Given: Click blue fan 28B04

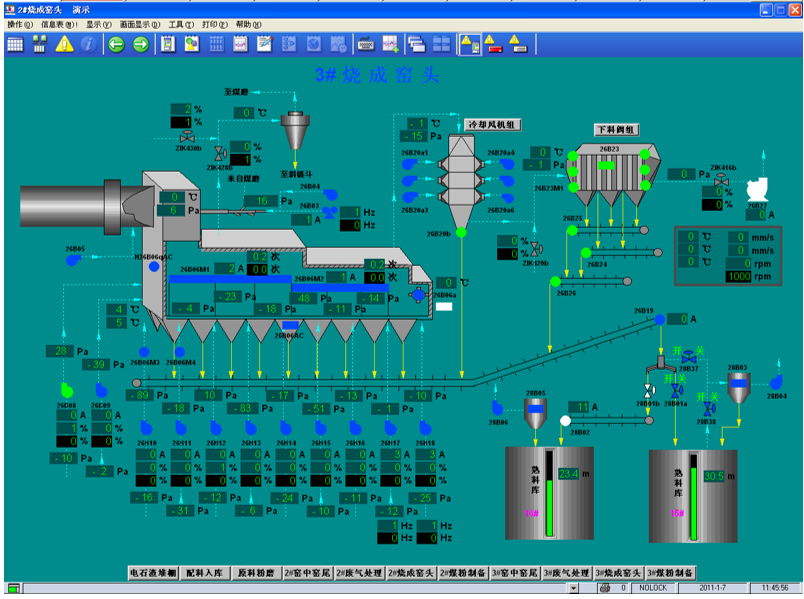Looking at the screenshot, I should (776, 382).
